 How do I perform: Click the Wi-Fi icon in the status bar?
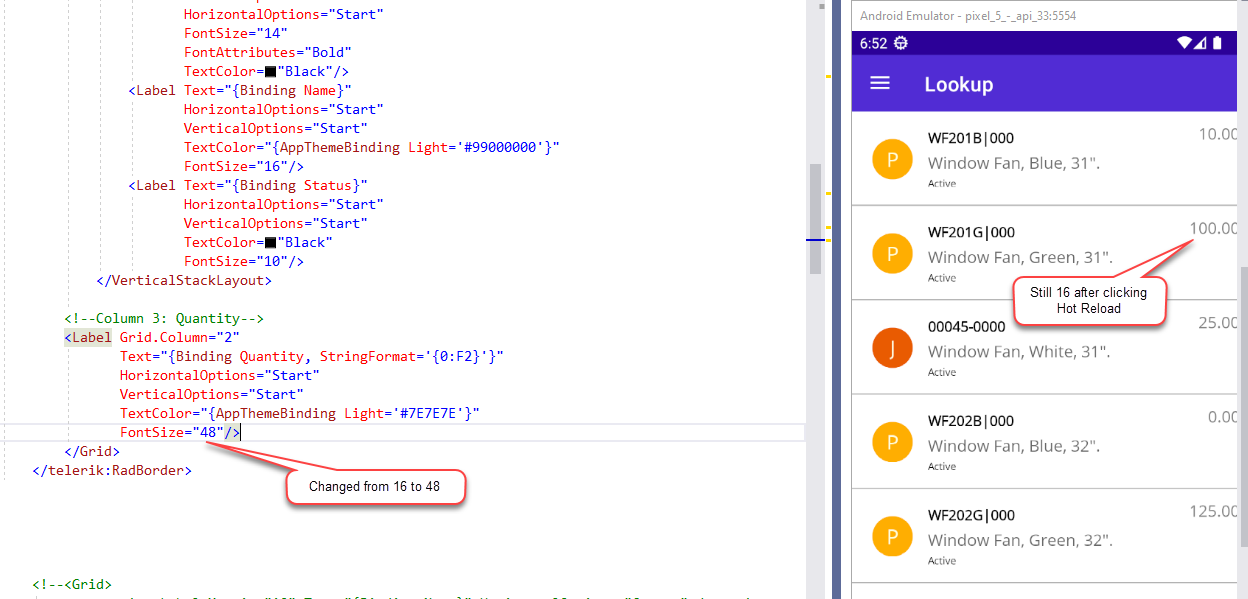coord(1184,43)
